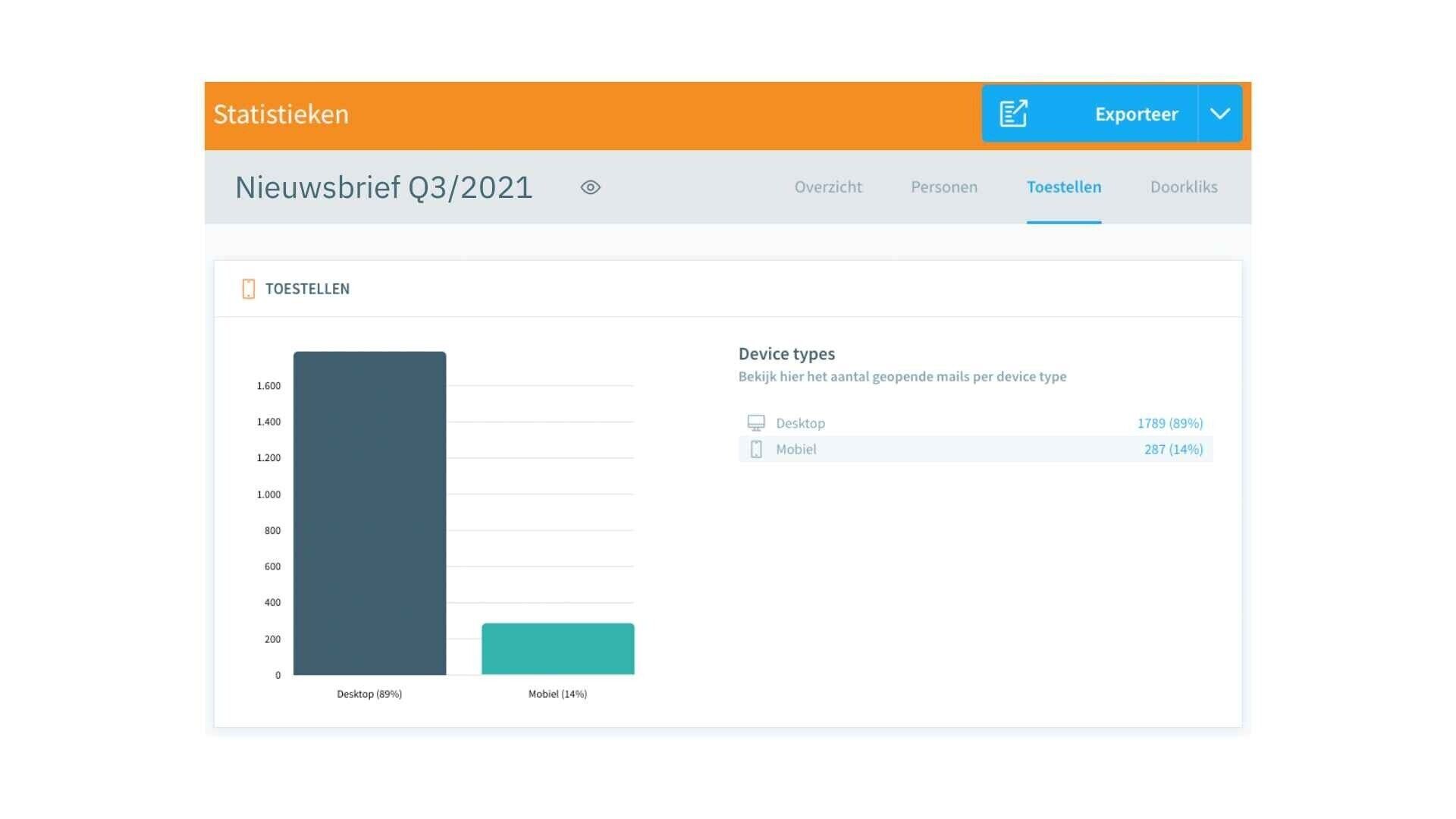
Task: Expand the Exporteer dropdown arrow
Action: (x=1219, y=114)
